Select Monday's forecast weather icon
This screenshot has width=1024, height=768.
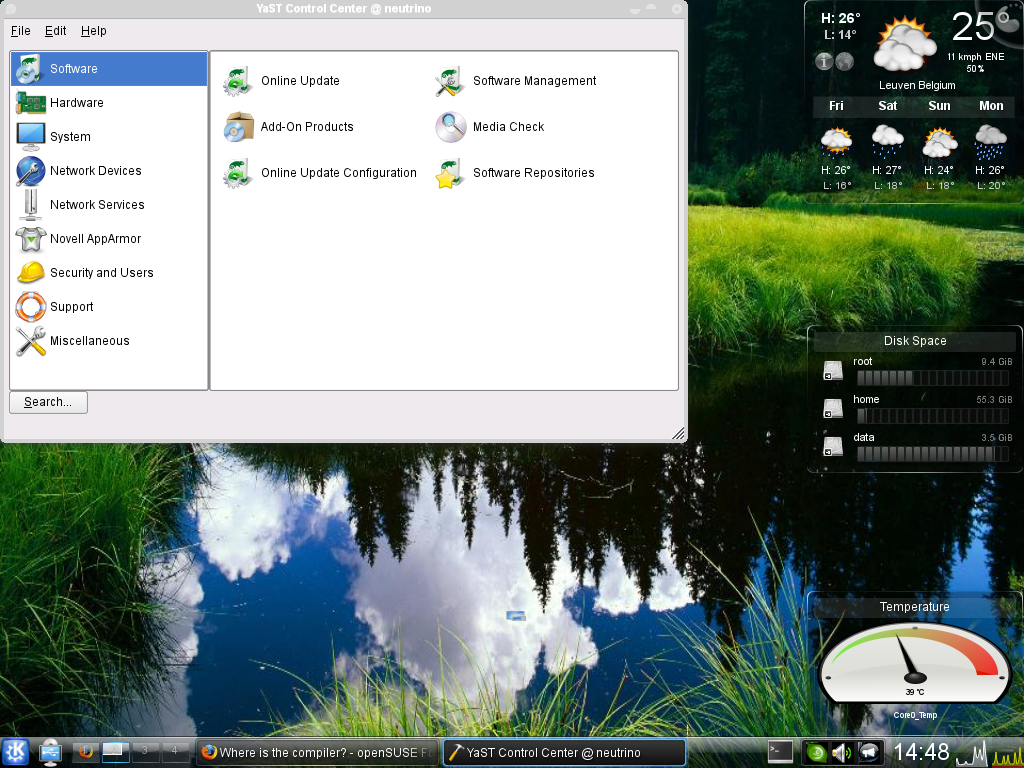click(x=990, y=142)
